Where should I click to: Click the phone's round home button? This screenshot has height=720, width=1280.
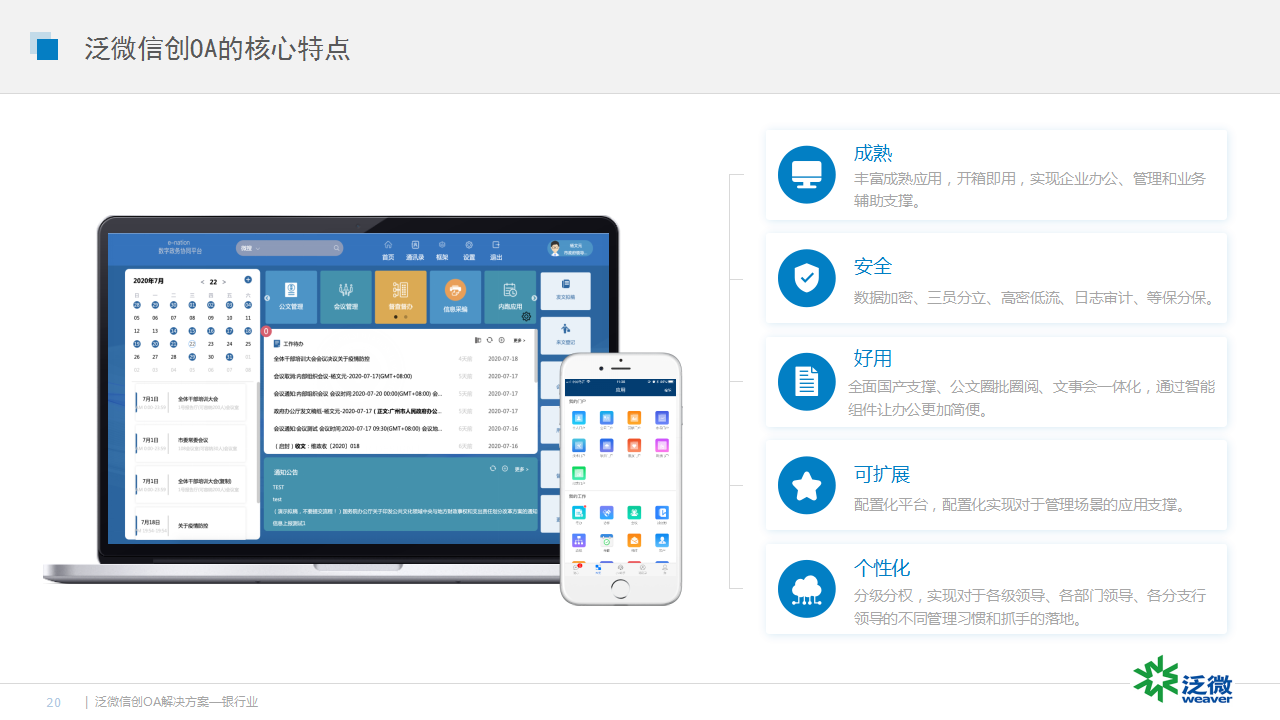(620, 590)
